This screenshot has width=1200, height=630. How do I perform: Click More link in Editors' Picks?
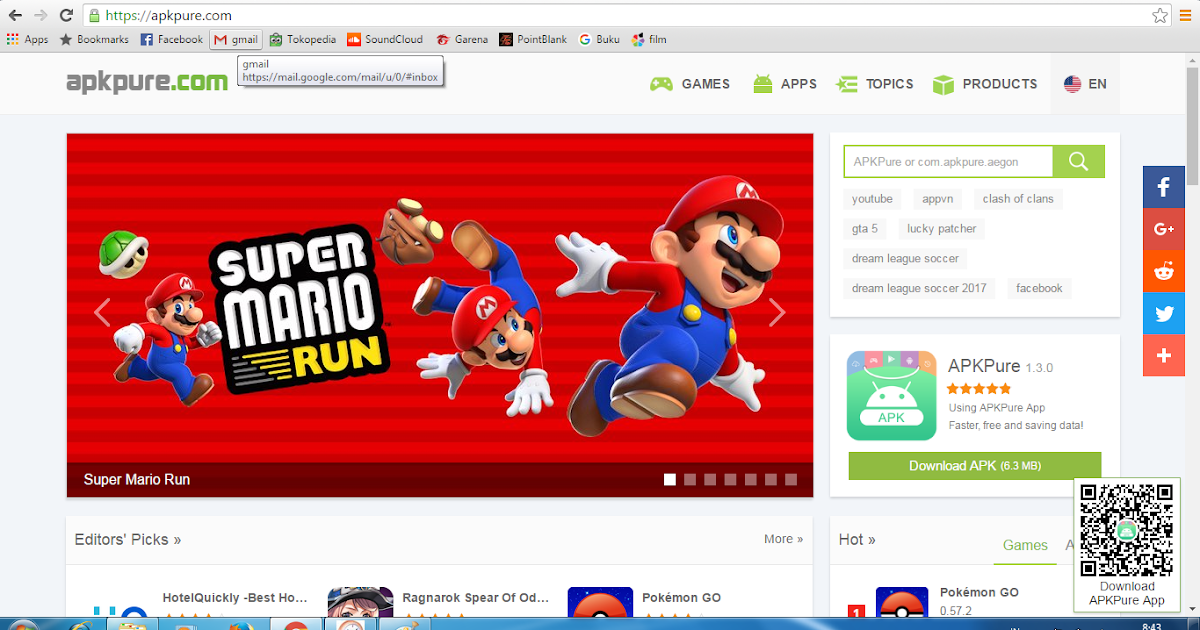[x=783, y=539]
